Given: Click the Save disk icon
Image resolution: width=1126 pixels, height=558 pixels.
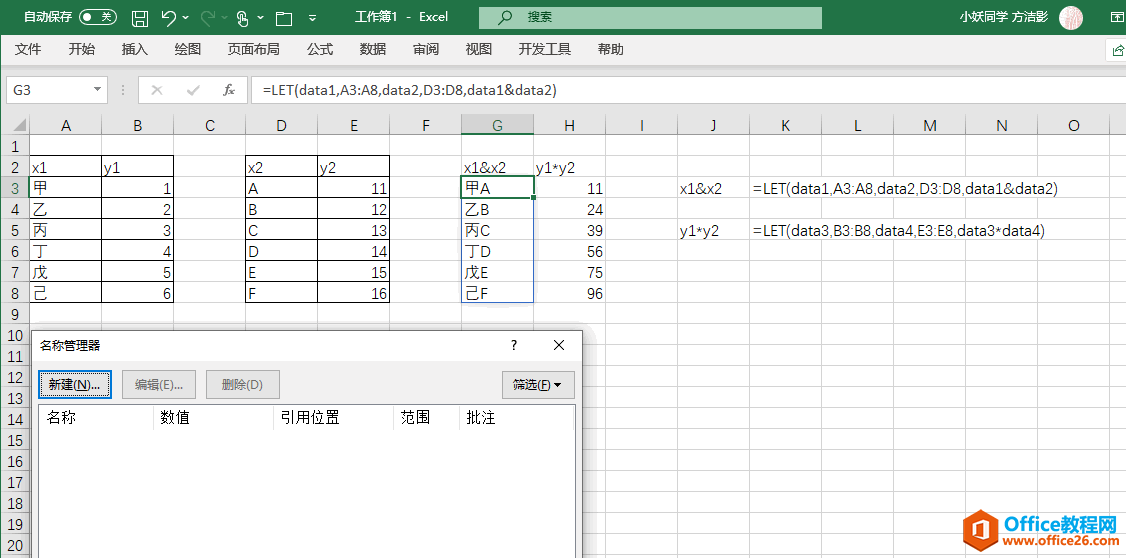Looking at the screenshot, I should pyautogui.click(x=141, y=18).
